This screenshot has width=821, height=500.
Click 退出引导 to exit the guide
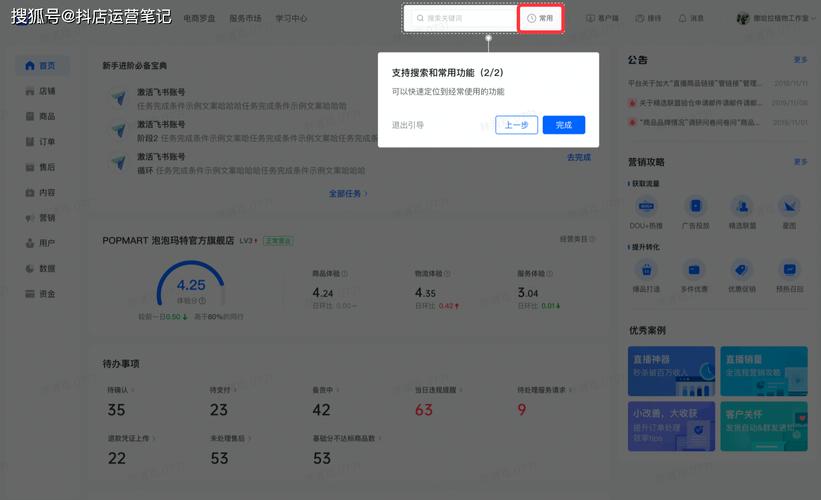coord(408,125)
